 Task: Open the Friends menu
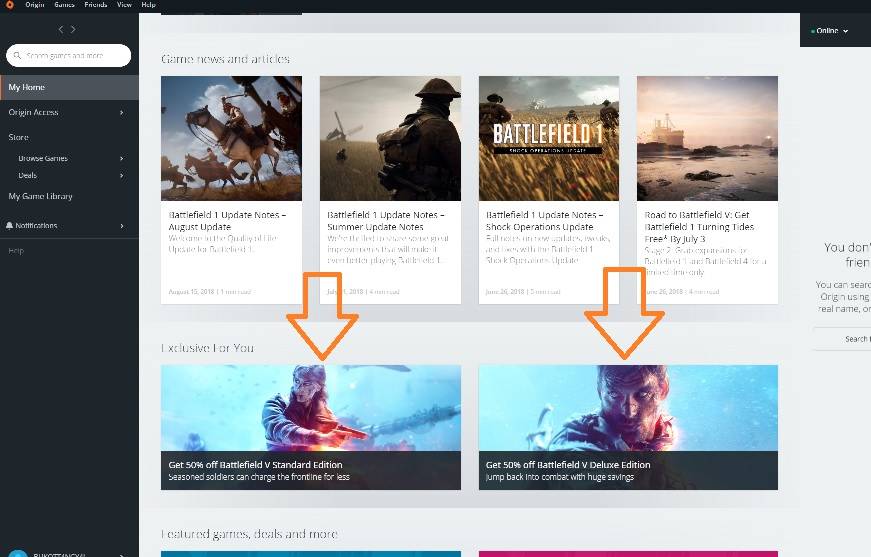(96, 5)
